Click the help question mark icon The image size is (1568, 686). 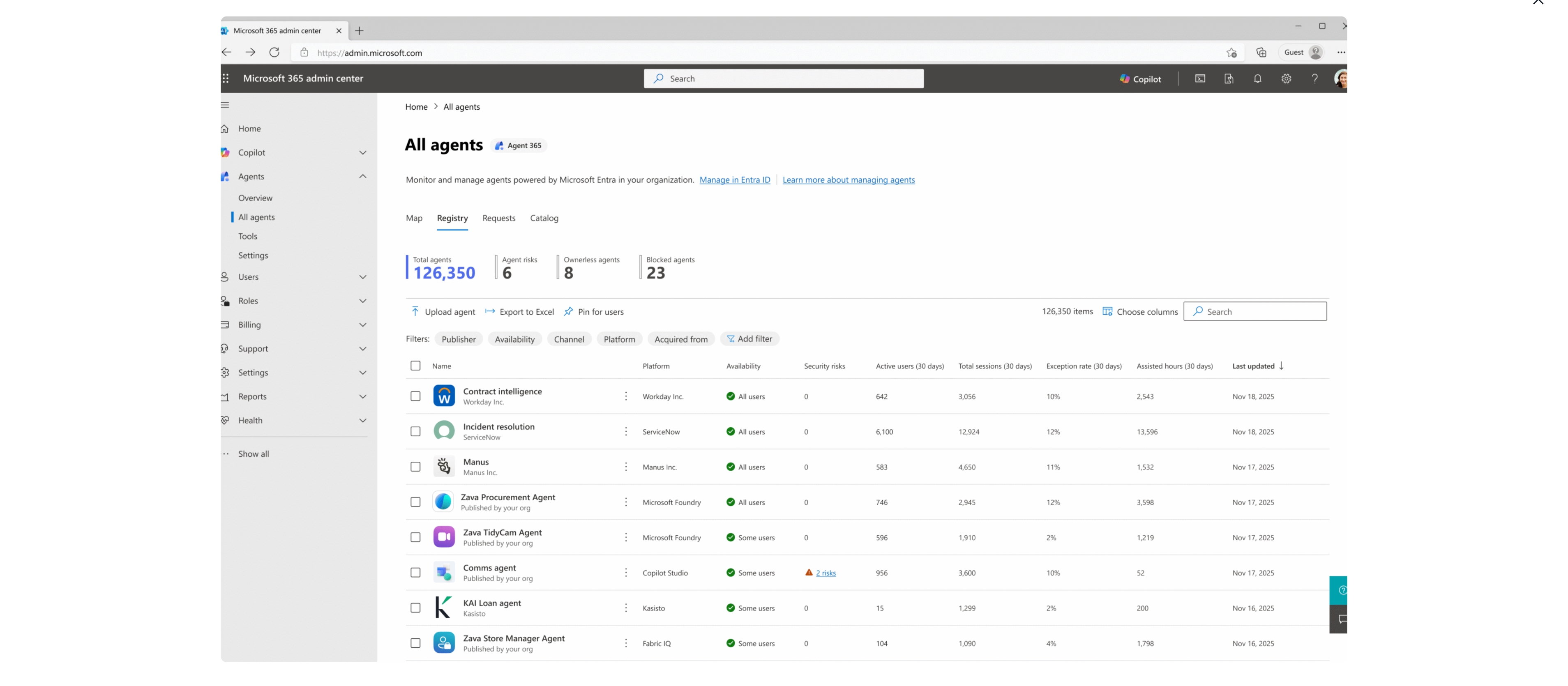click(x=1314, y=78)
